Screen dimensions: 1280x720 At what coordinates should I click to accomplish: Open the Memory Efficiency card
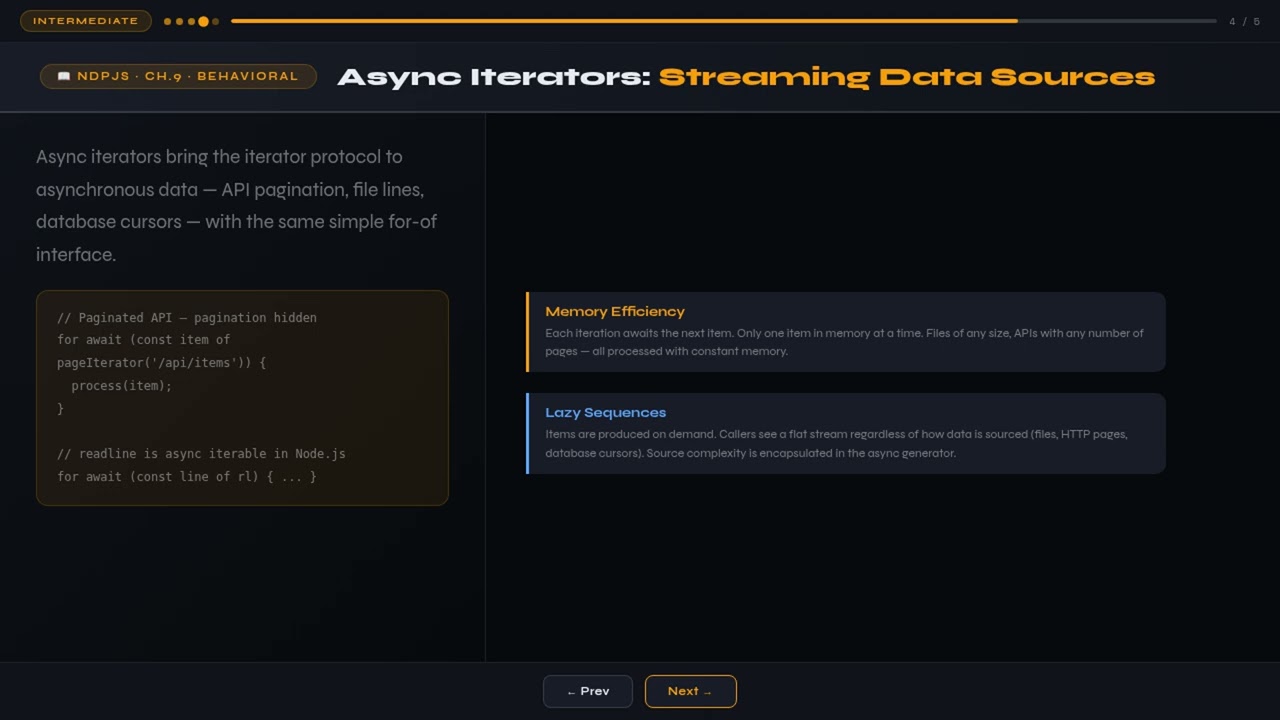(x=846, y=332)
